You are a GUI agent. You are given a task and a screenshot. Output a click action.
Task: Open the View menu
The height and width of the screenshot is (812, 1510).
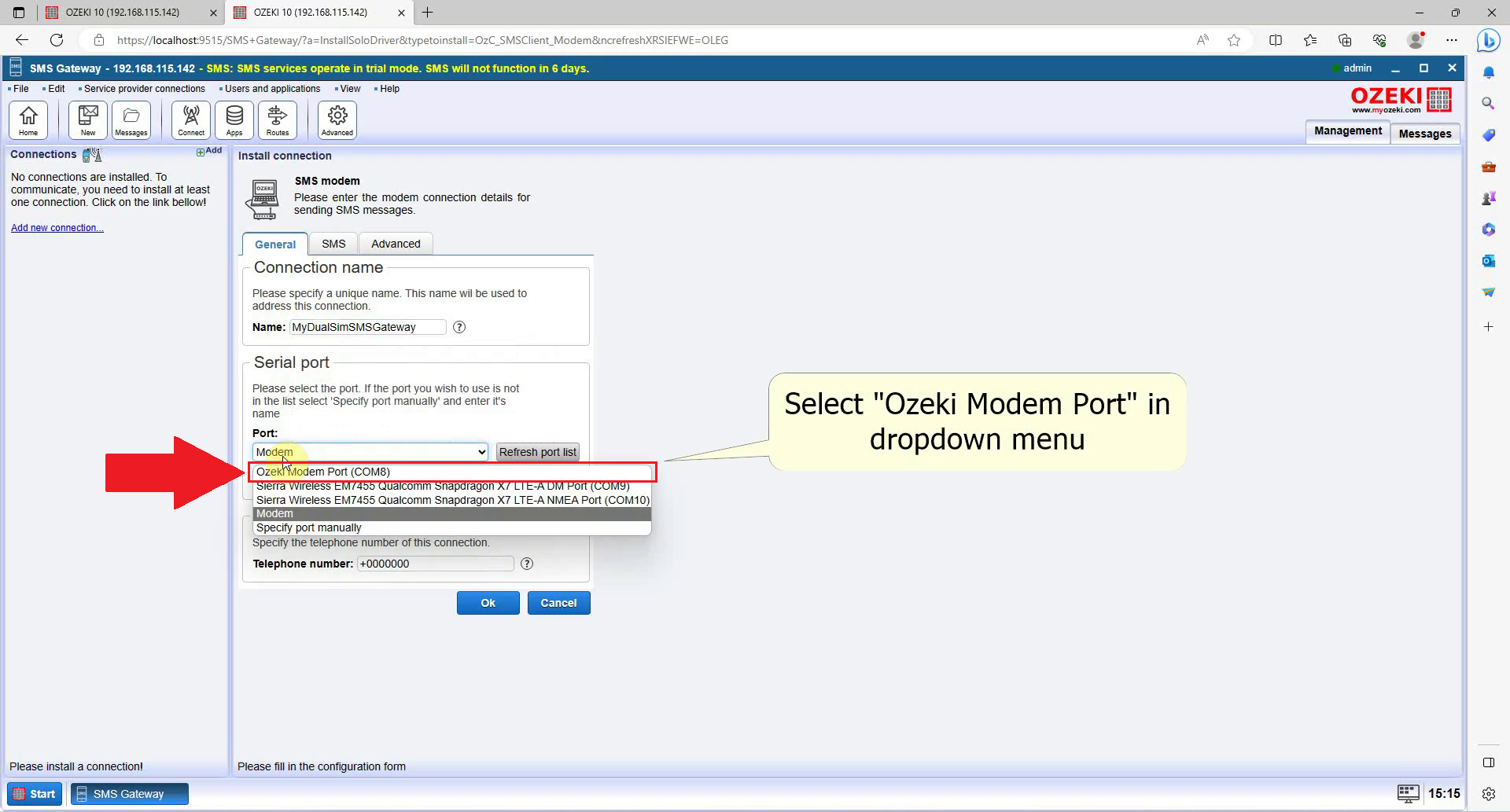click(350, 89)
